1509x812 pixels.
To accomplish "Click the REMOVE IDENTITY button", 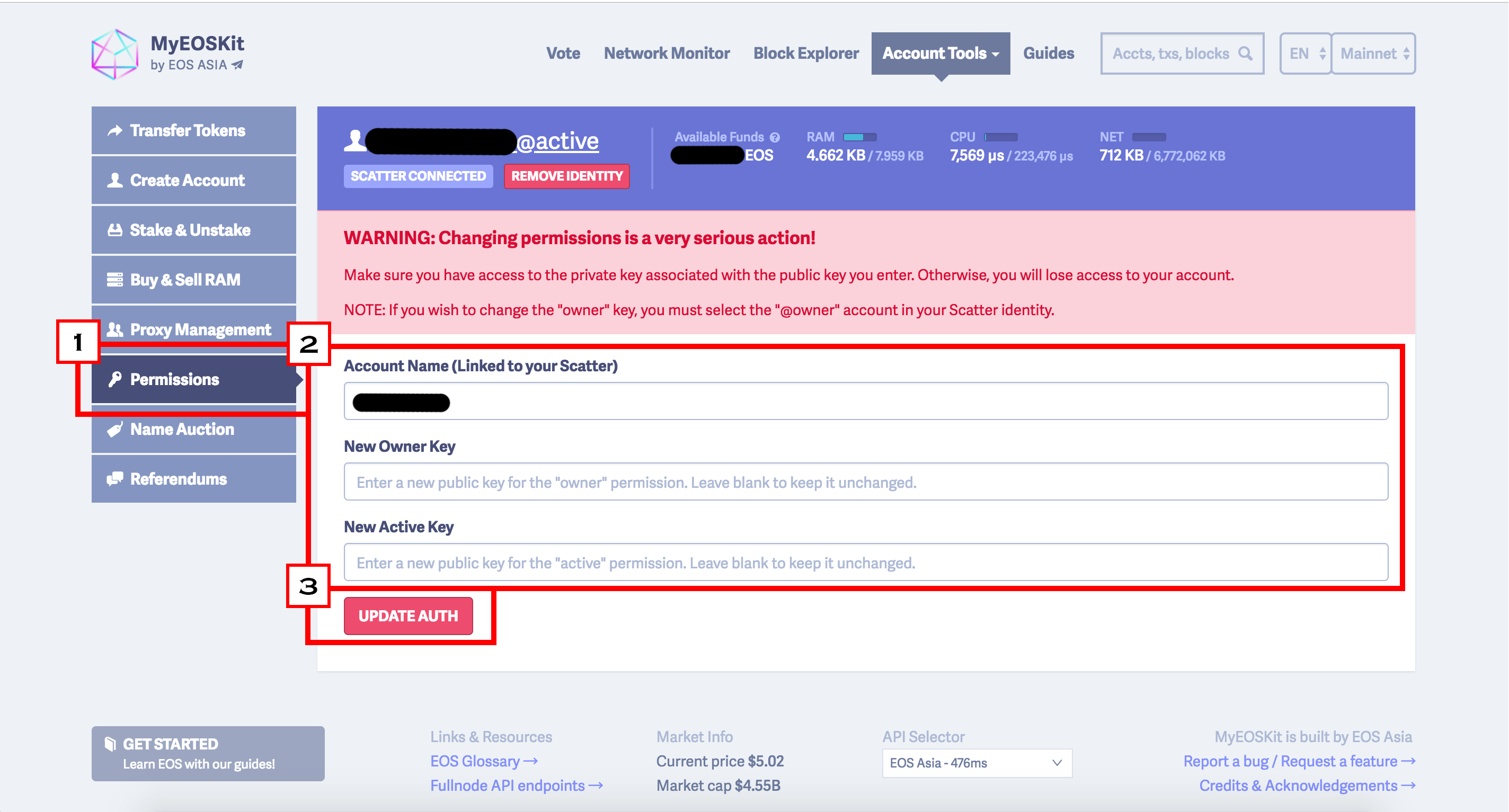I will tap(566, 176).
